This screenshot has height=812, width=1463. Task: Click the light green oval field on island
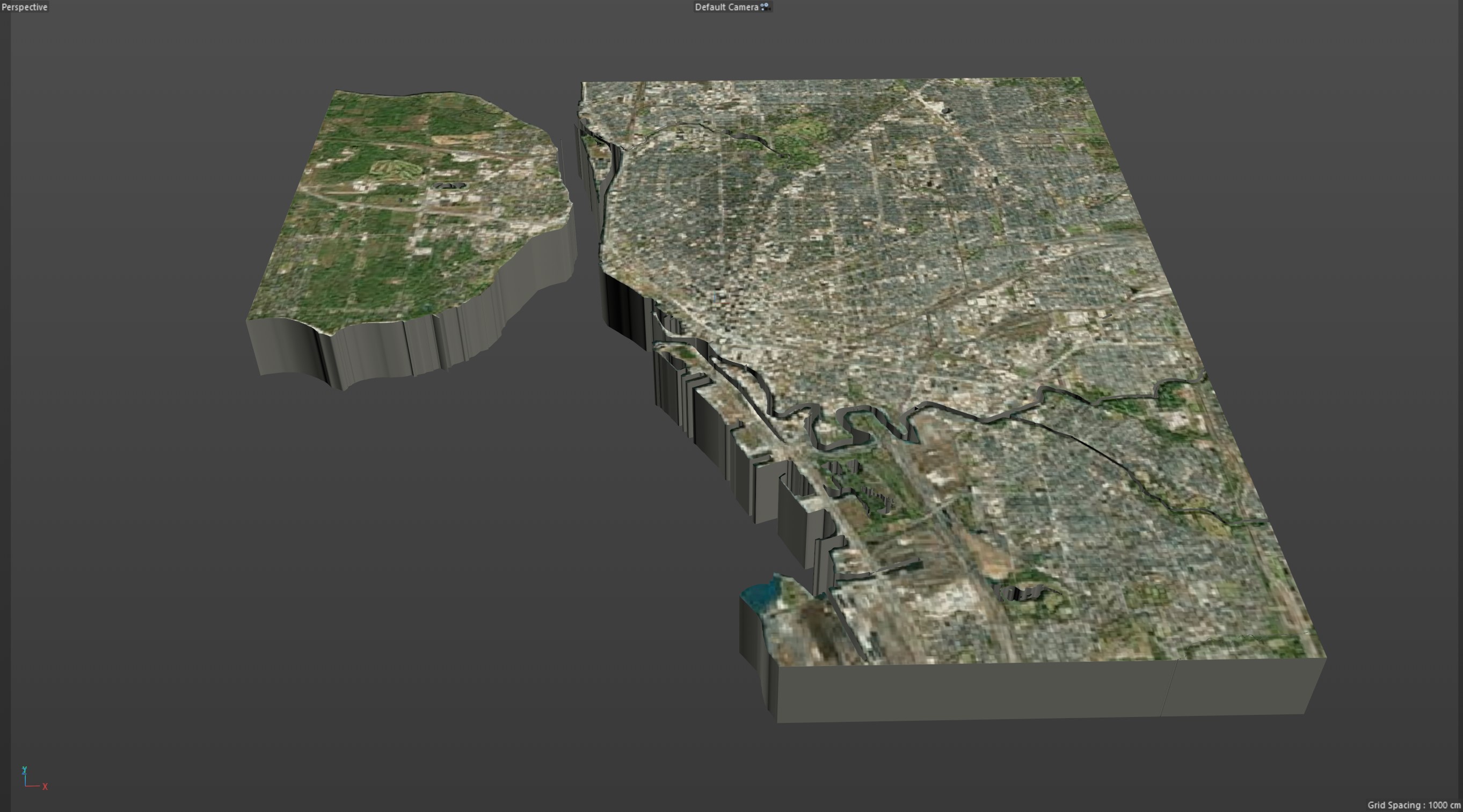click(396, 167)
